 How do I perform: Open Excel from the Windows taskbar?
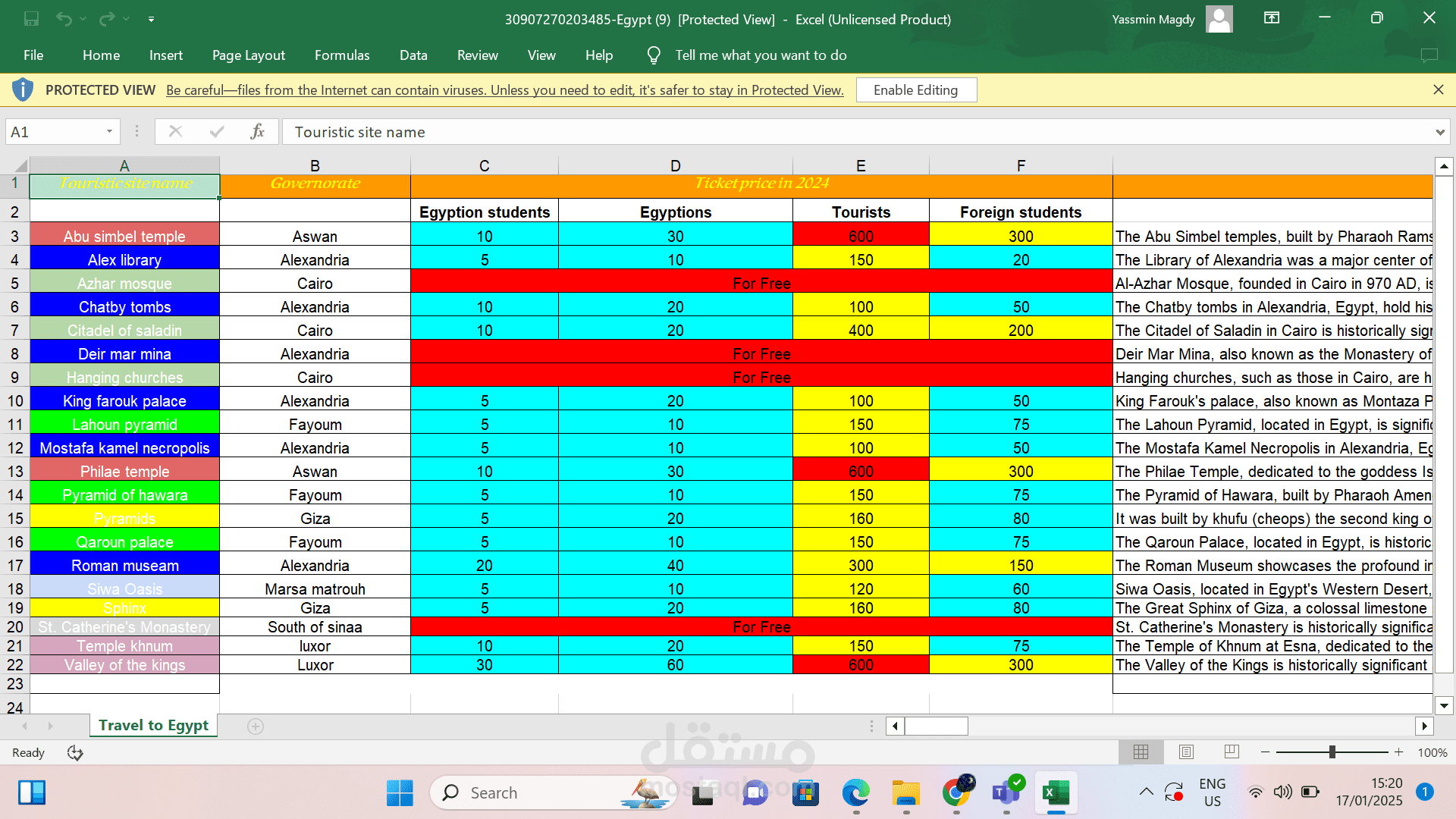pos(1056,793)
